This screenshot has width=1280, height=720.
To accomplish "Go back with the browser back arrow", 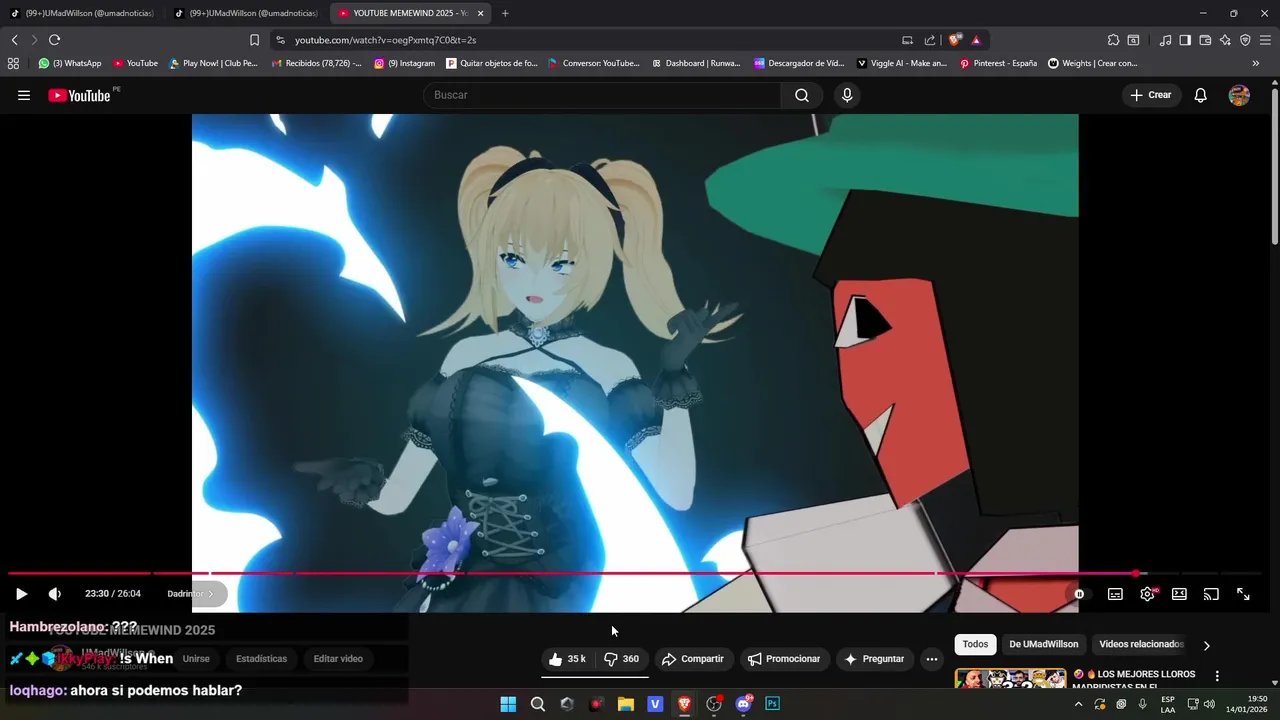I will [x=14, y=40].
